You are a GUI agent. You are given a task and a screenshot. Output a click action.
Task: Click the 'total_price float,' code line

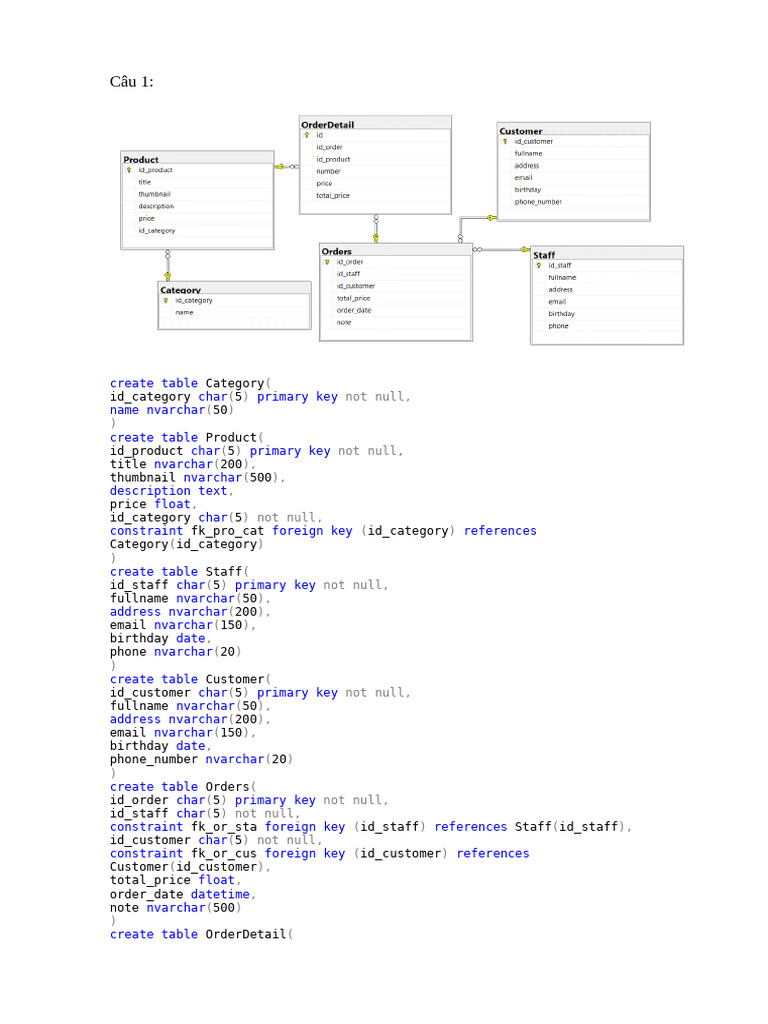coord(175,880)
